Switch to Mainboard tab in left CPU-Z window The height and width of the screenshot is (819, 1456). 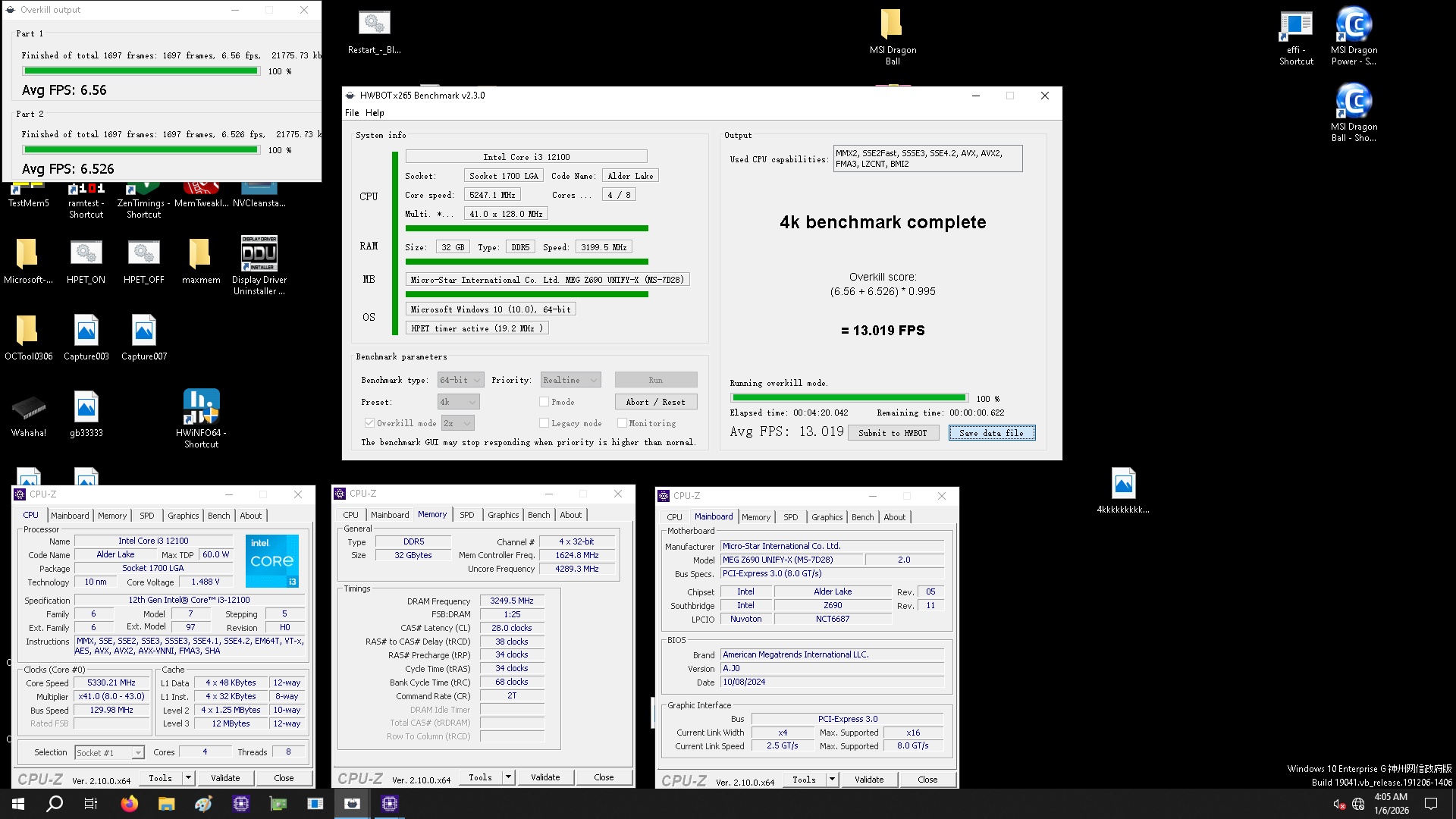click(x=70, y=516)
